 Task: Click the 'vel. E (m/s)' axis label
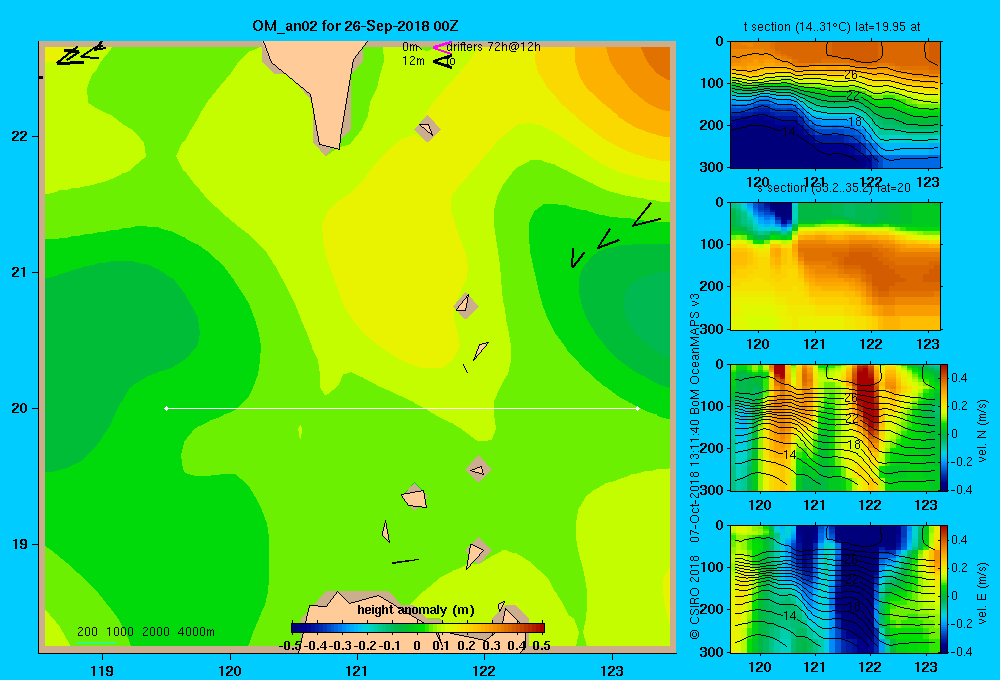983,593
